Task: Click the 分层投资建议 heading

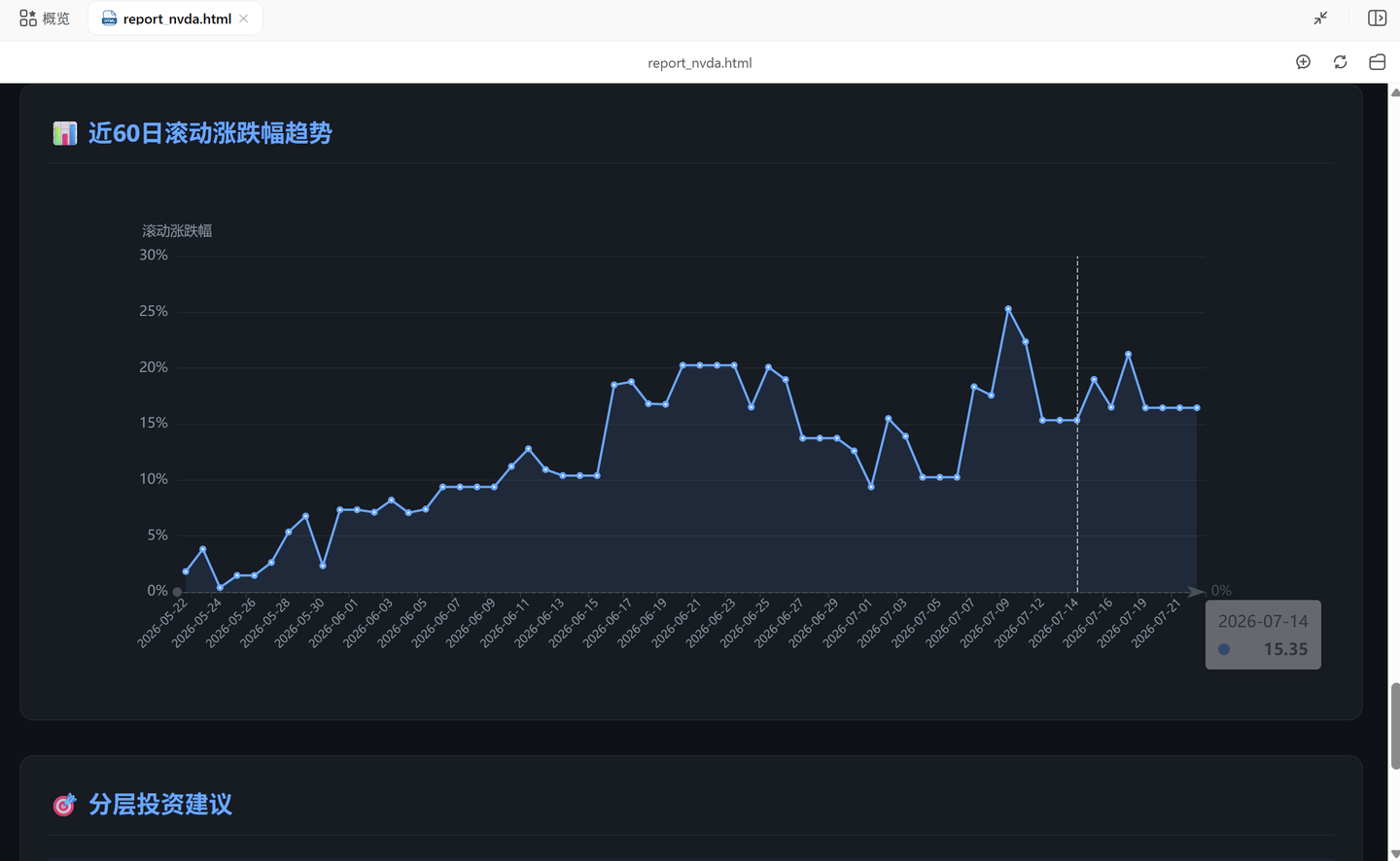Action: point(160,805)
